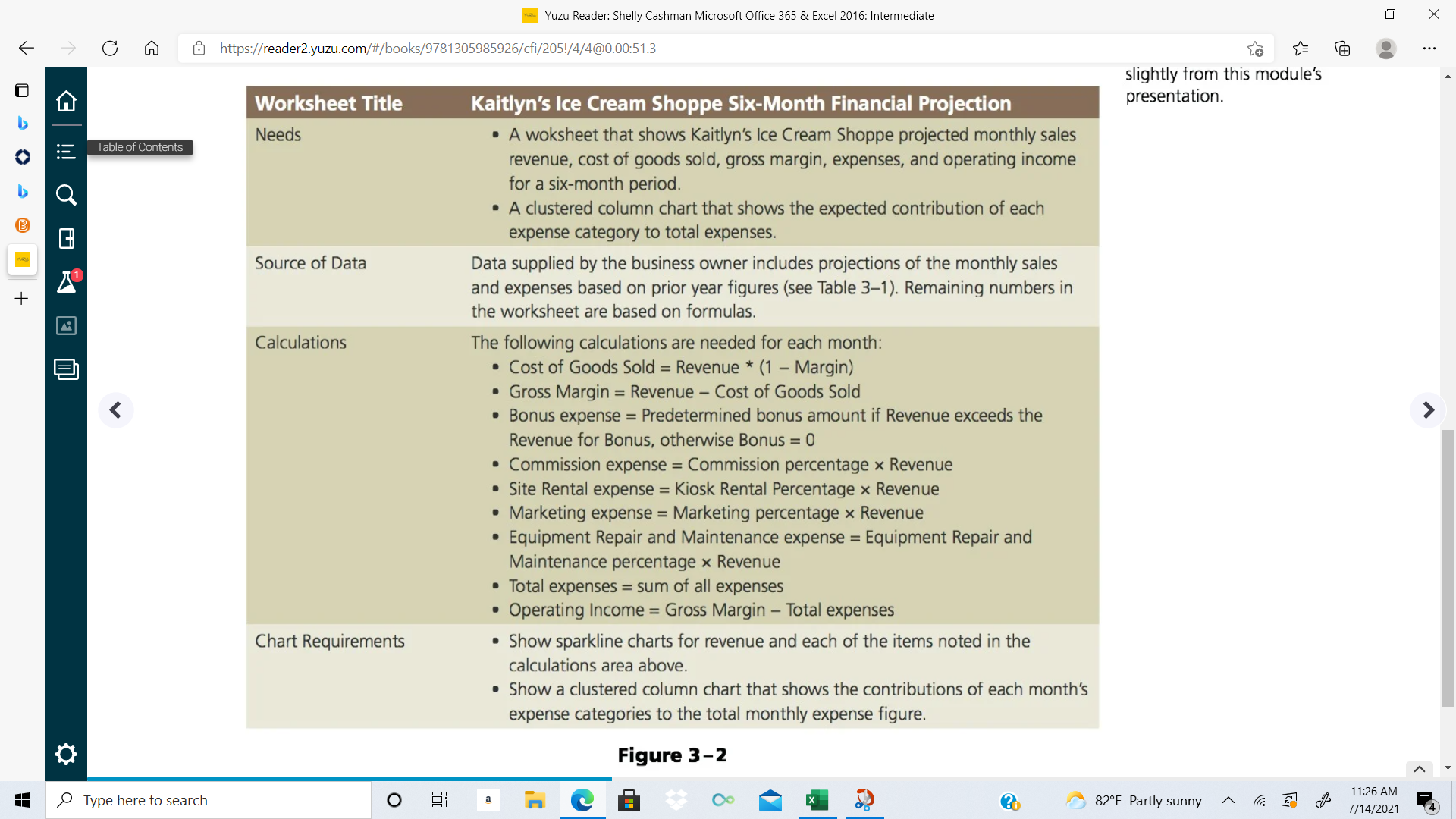
Task: Go to next page with right chevron
Action: click(x=1428, y=410)
